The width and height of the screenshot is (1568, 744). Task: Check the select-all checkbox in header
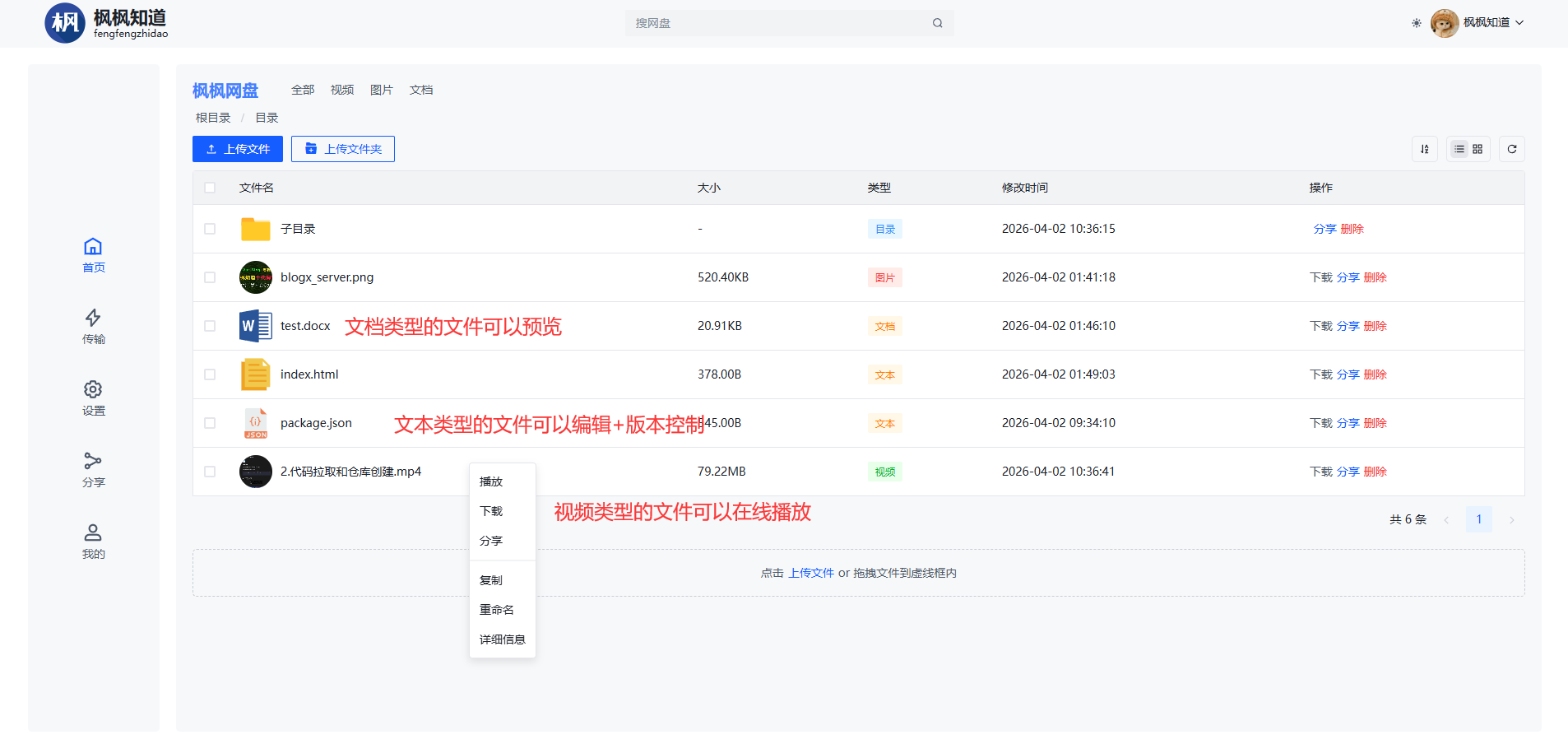[210, 188]
